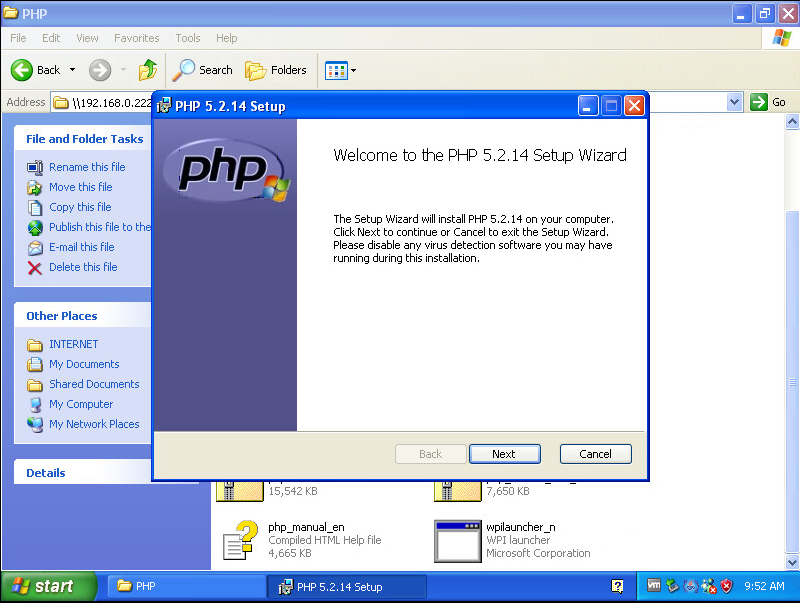Open My Computer in Other Places

click(81, 404)
